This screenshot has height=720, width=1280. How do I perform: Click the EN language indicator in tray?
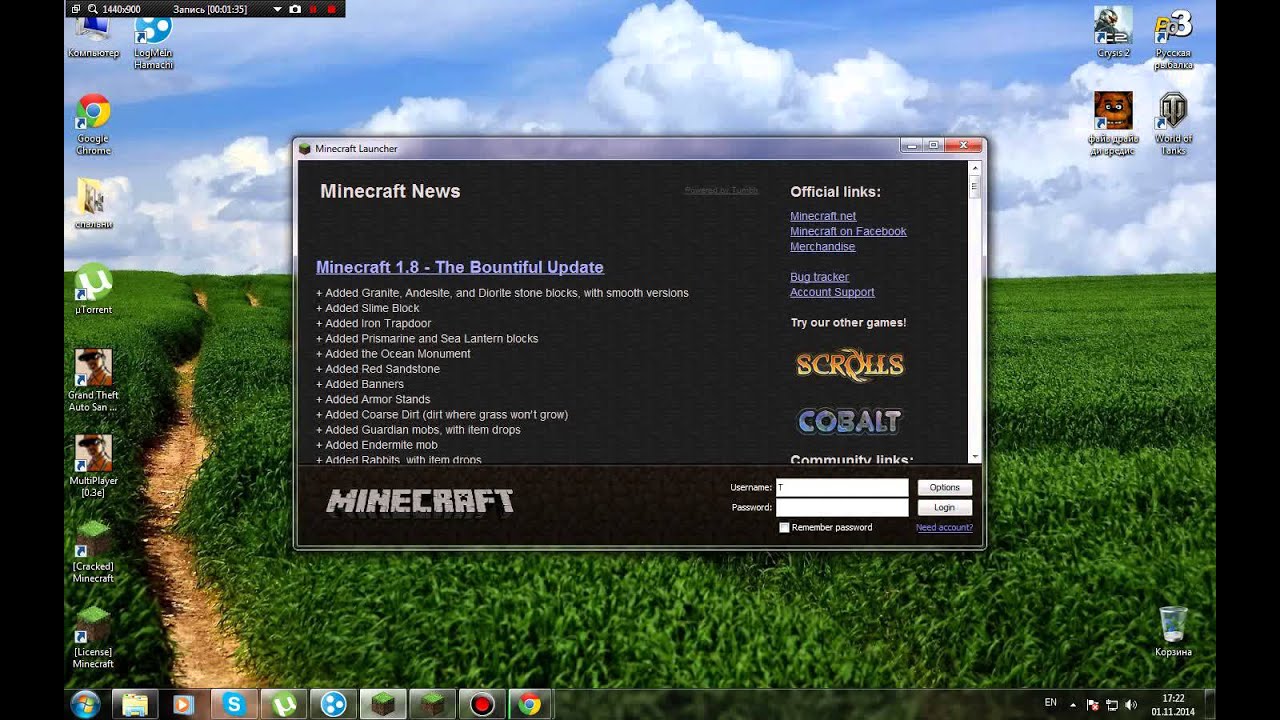[x=1050, y=703]
